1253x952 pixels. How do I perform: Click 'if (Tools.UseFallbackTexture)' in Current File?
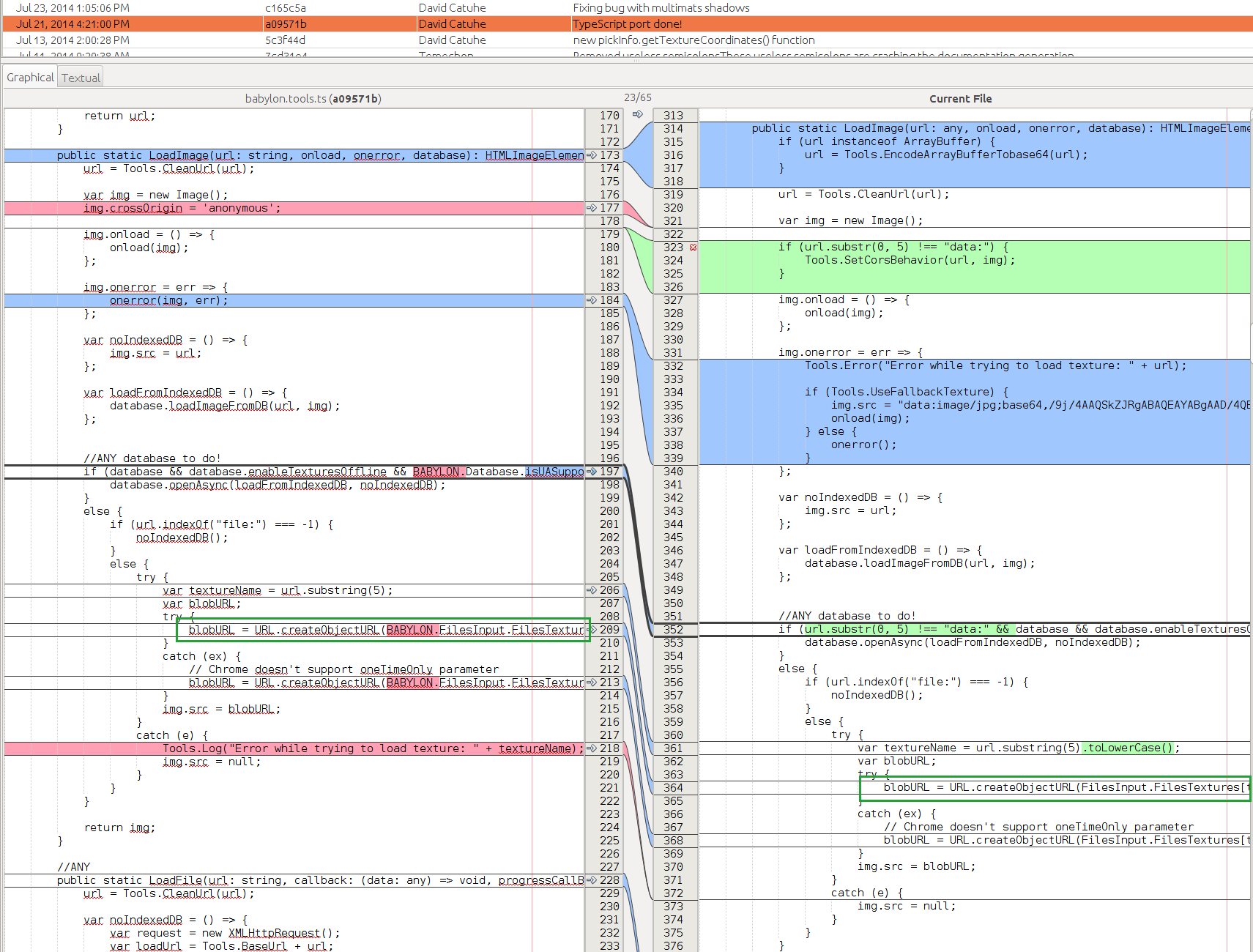(907, 392)
